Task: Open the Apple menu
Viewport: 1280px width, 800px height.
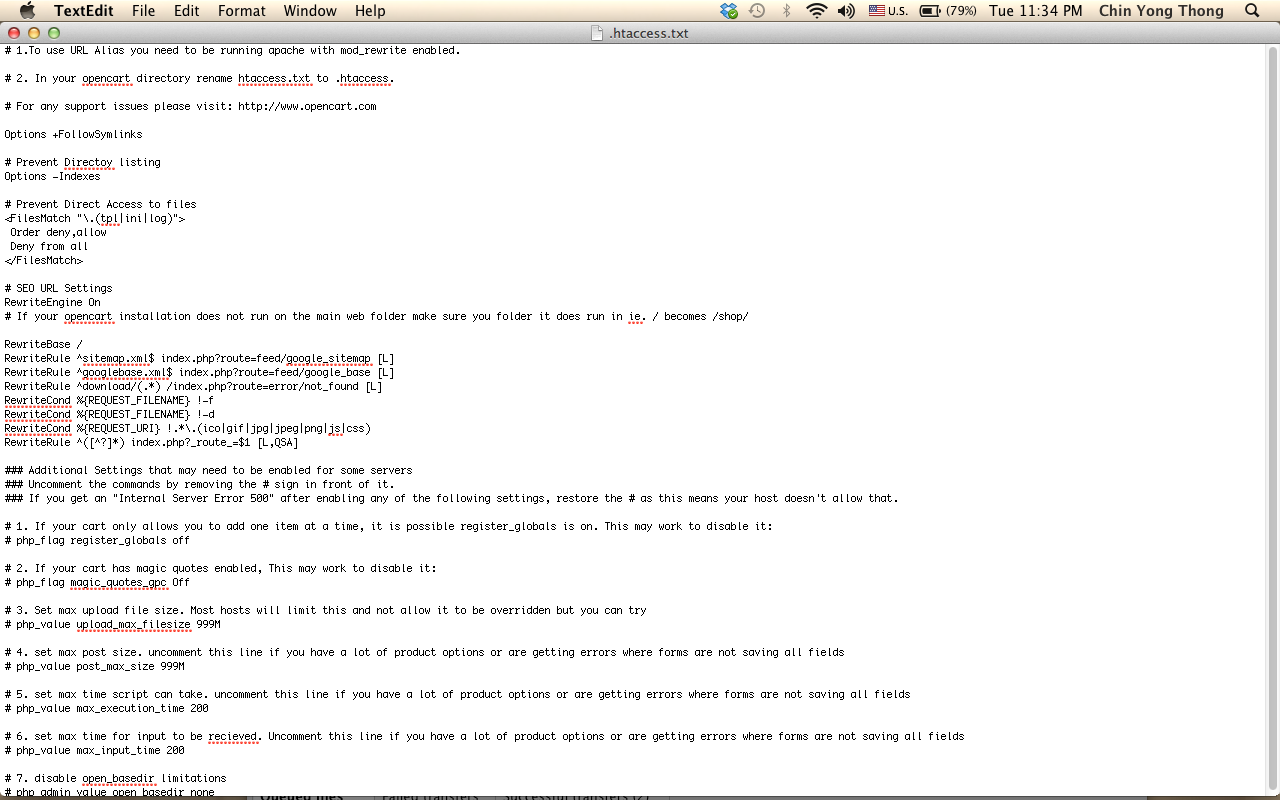Action: coord(27,11)
